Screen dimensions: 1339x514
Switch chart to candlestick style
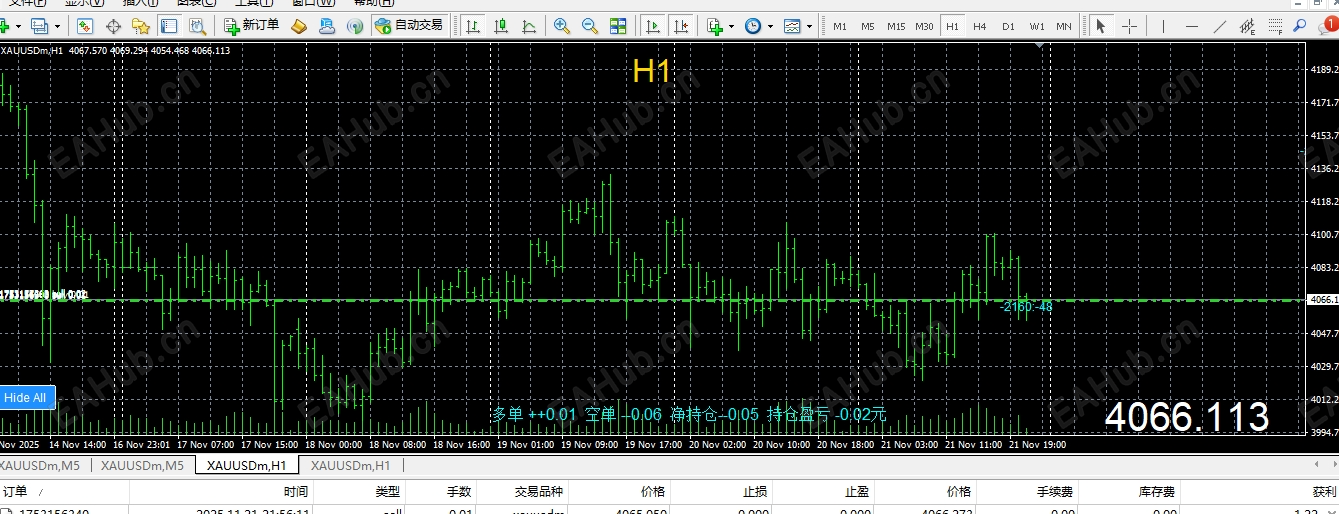[x=499, y=25]
